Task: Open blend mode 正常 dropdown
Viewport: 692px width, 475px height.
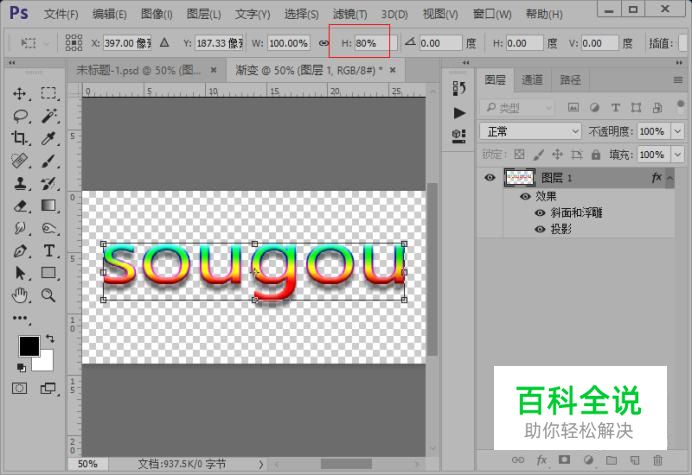Action: click(x=530, y=131)
